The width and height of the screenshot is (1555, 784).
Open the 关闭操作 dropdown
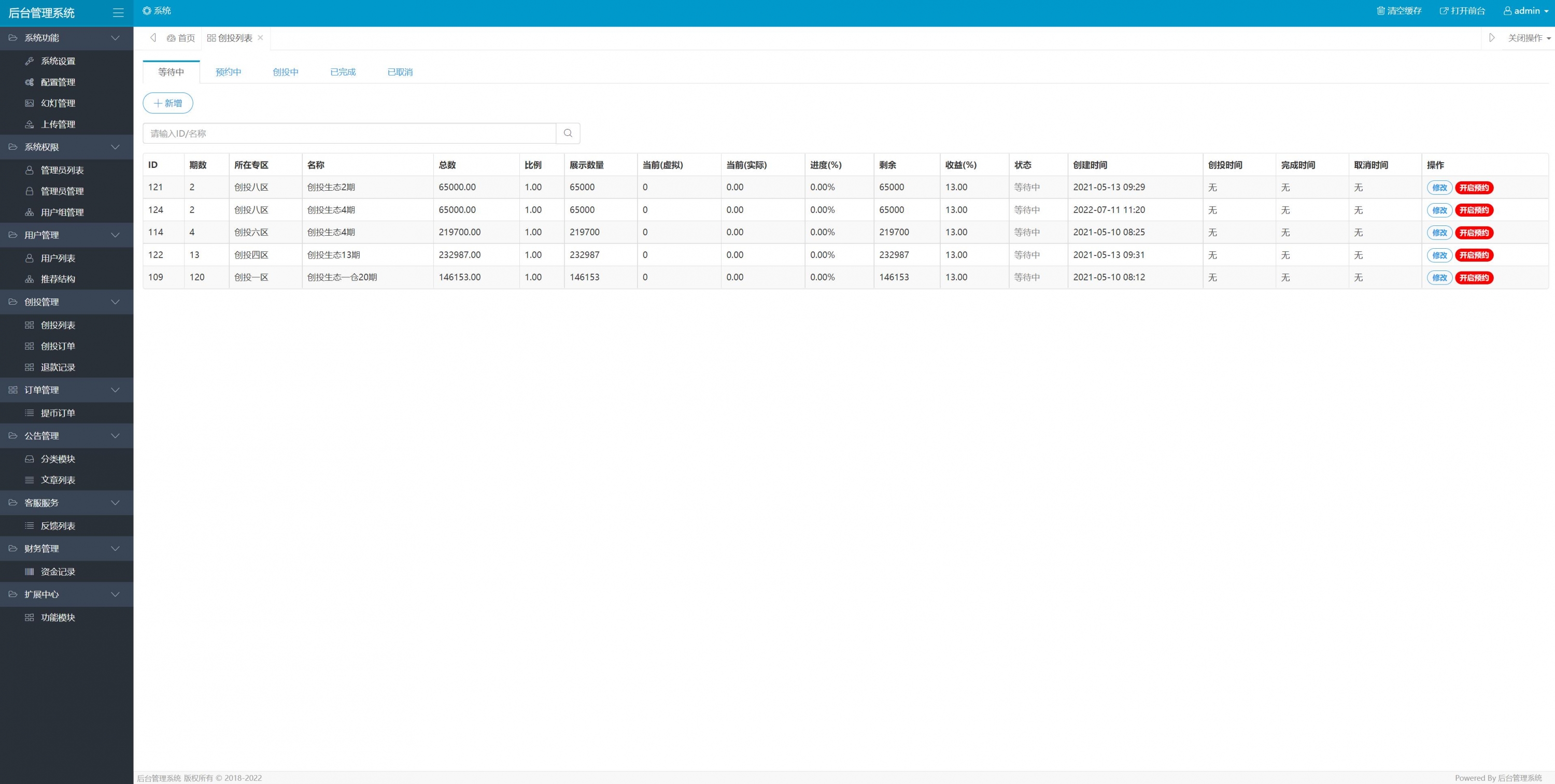(x=1529, y=38)
